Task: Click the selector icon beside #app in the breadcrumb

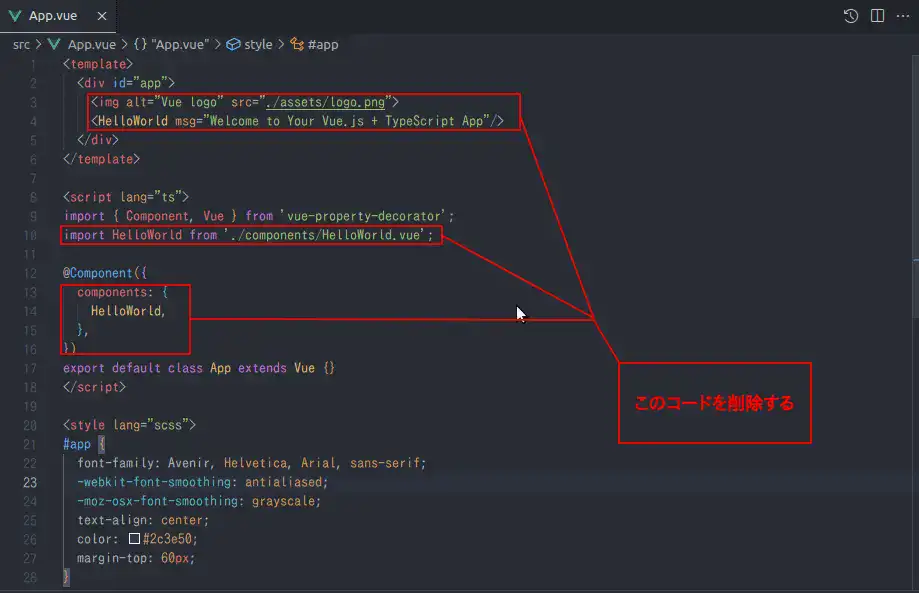Action: click(297, 44)
